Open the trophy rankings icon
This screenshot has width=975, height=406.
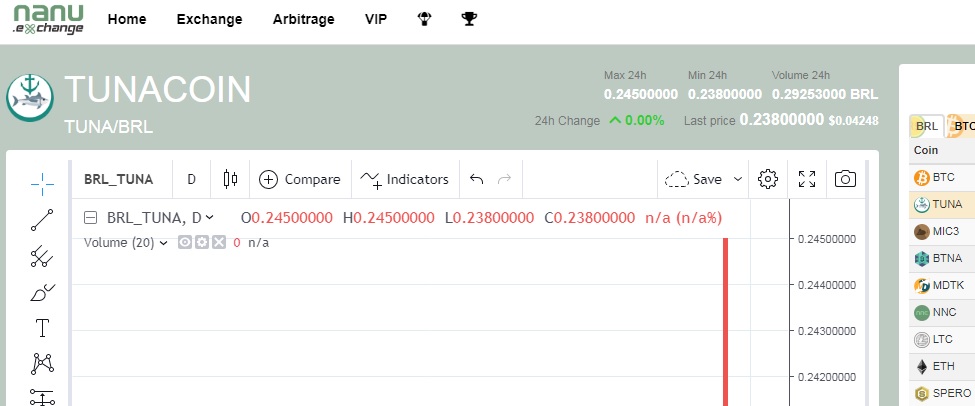coord(469,19)
